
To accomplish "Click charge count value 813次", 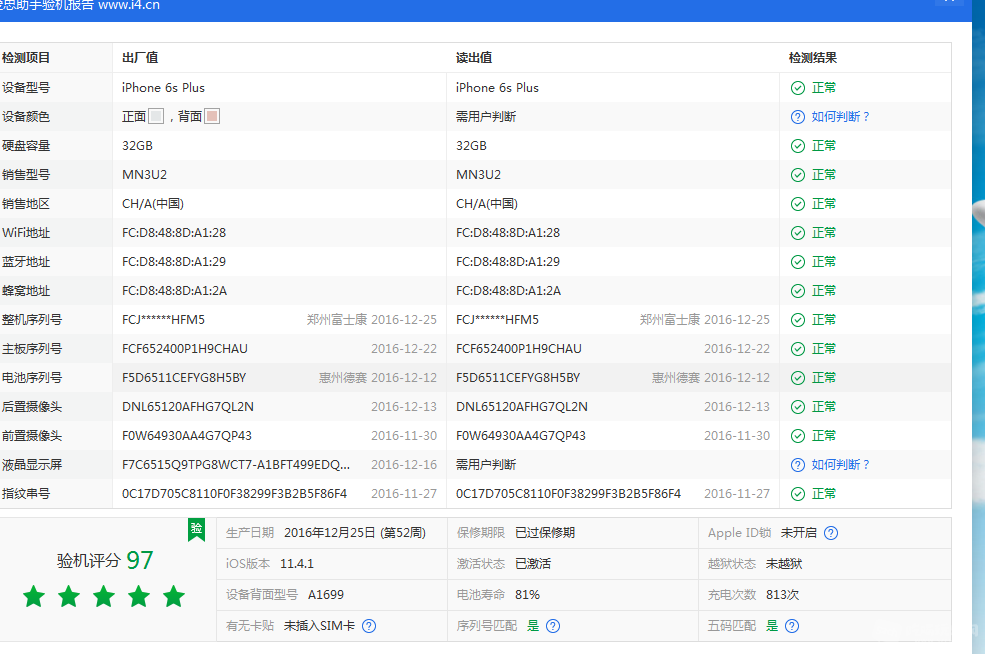I will (782, 594).
